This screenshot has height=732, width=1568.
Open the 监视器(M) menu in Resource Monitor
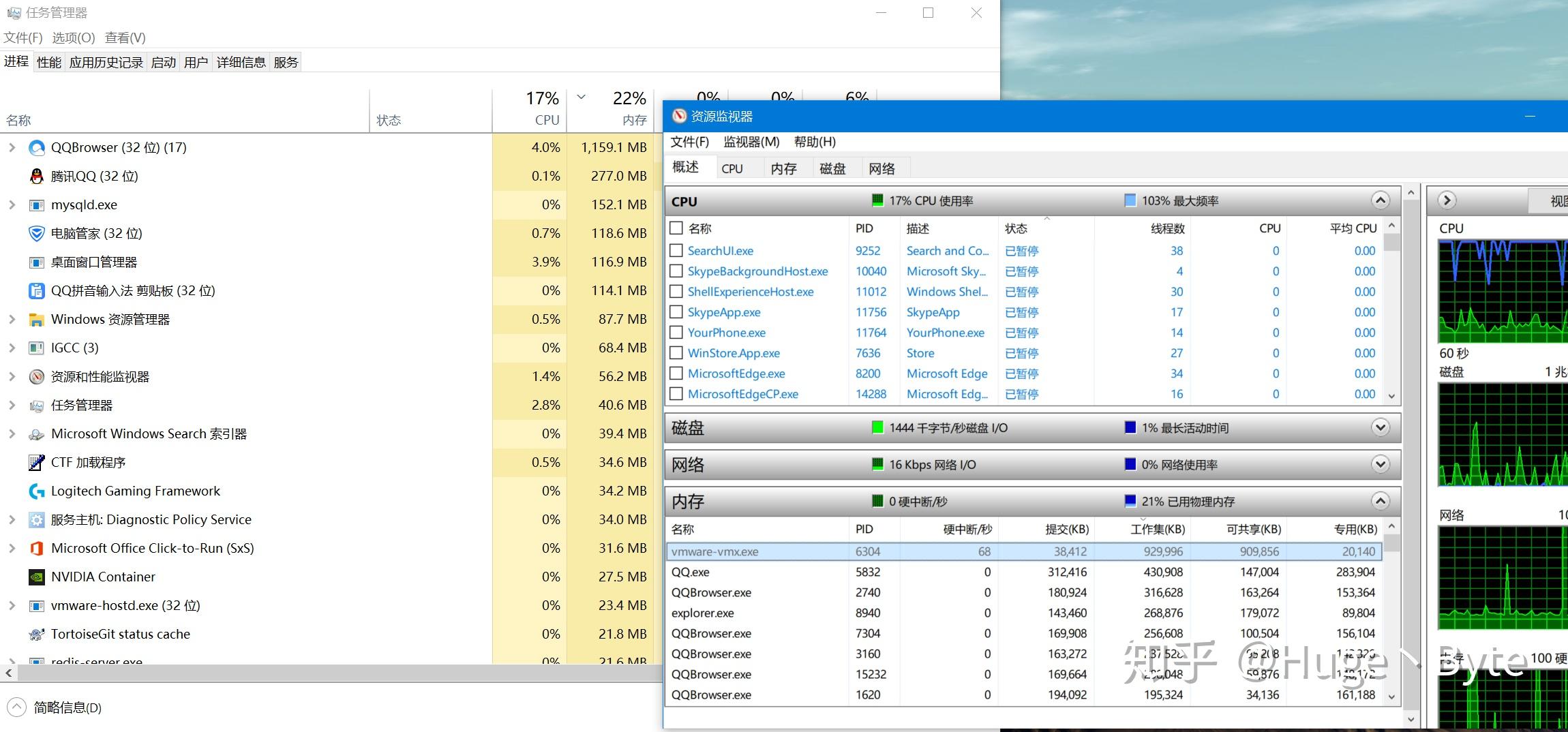pyautogui.click(x=751, y=142)
